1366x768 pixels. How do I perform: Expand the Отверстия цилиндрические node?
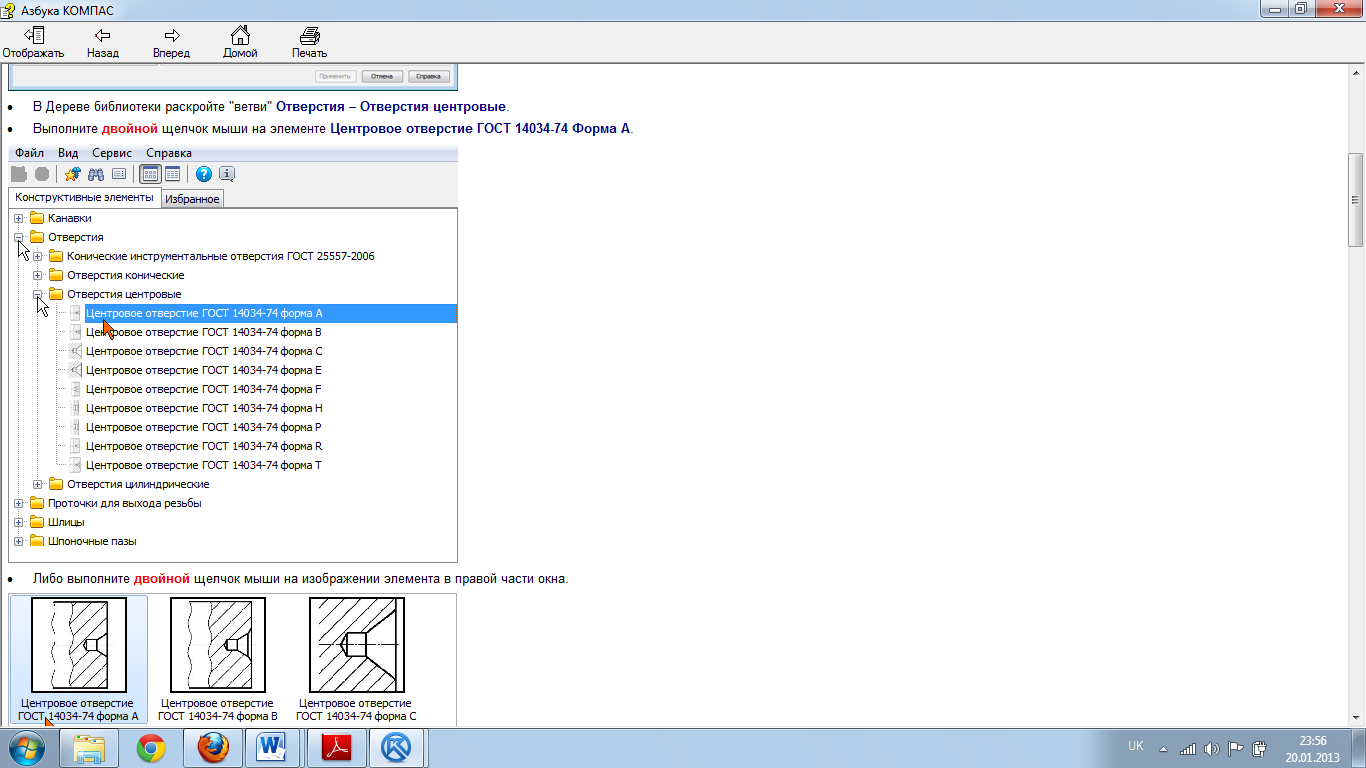[x=38, y=484]
